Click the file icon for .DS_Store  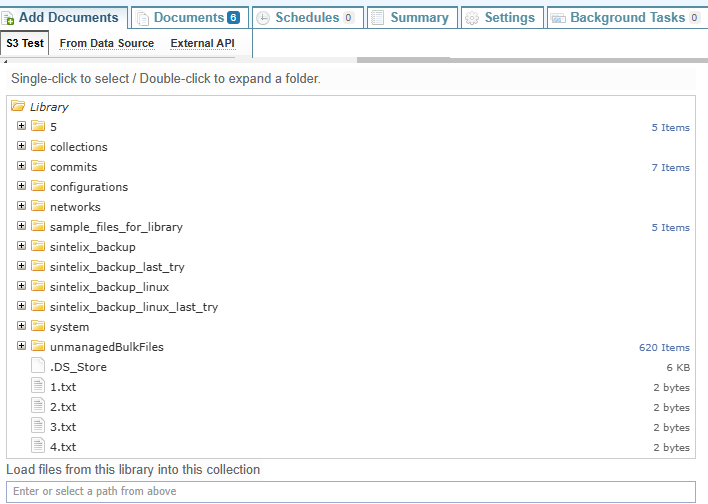click(38, 367)
